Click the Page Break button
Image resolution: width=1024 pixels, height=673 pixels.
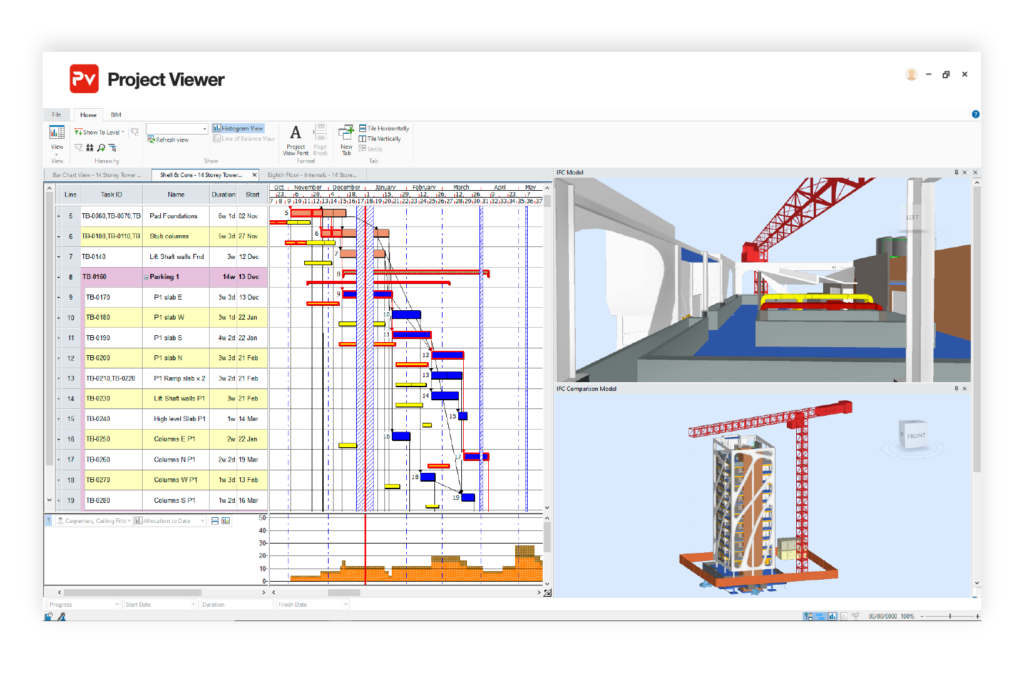point(320,140)
